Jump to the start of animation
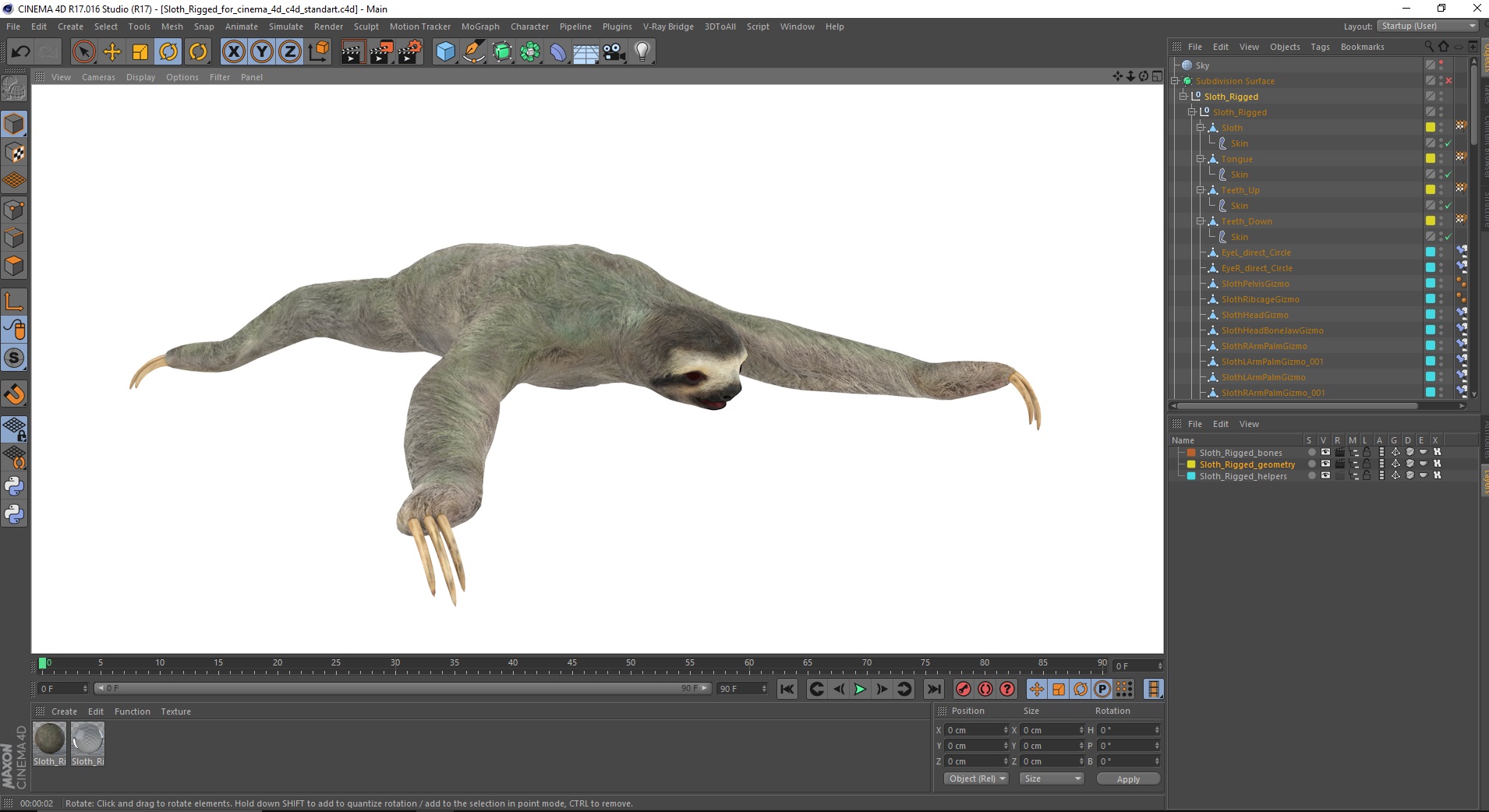Viewport: 1489px width, 812px height. [787, 689]
